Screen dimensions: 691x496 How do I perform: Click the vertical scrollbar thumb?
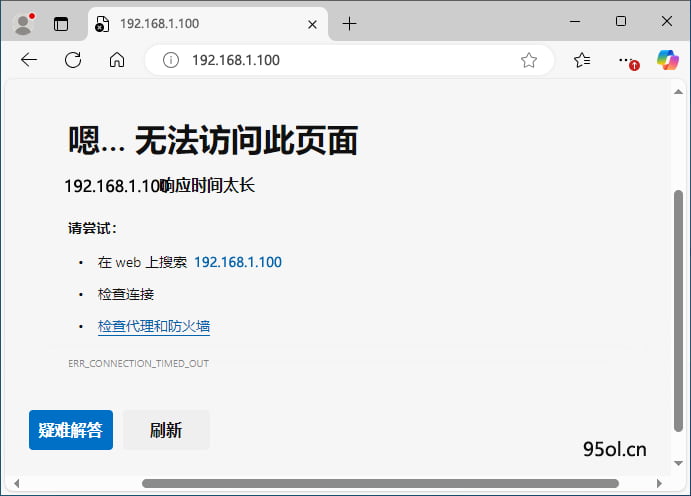[678, 311]
